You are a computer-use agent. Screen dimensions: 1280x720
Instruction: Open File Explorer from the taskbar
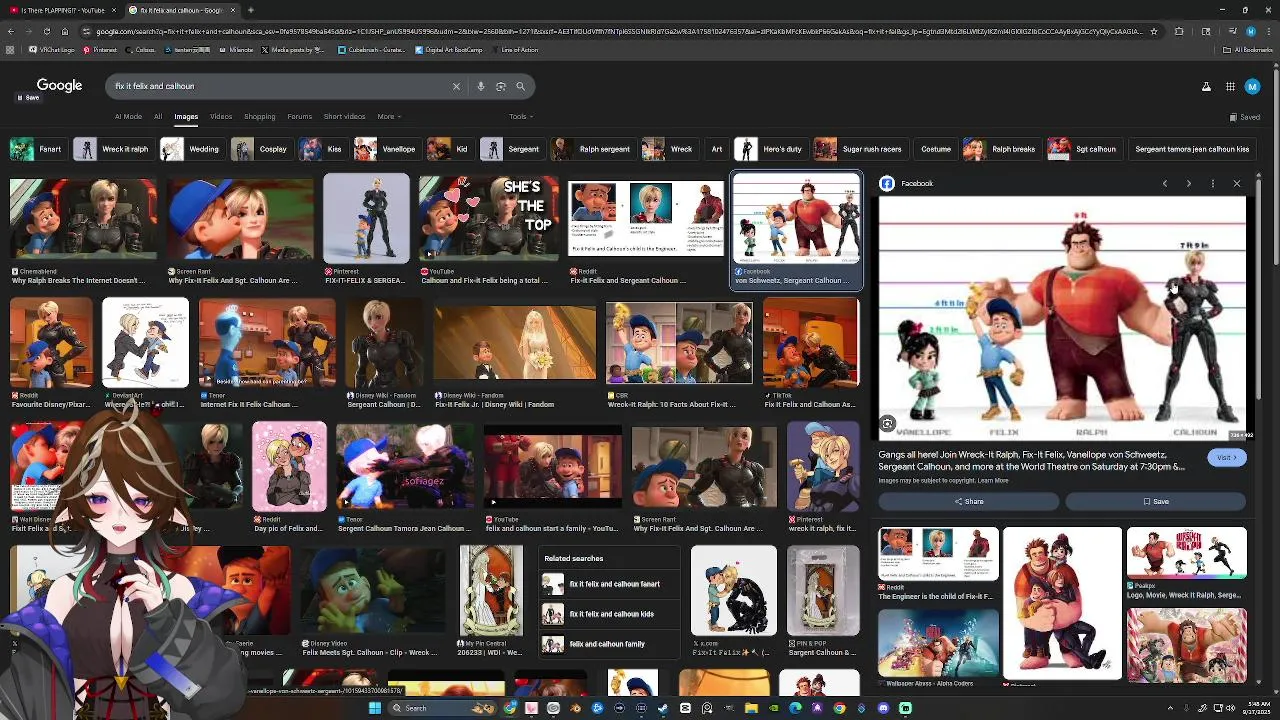pyautogui.click(x=751, y=708)
